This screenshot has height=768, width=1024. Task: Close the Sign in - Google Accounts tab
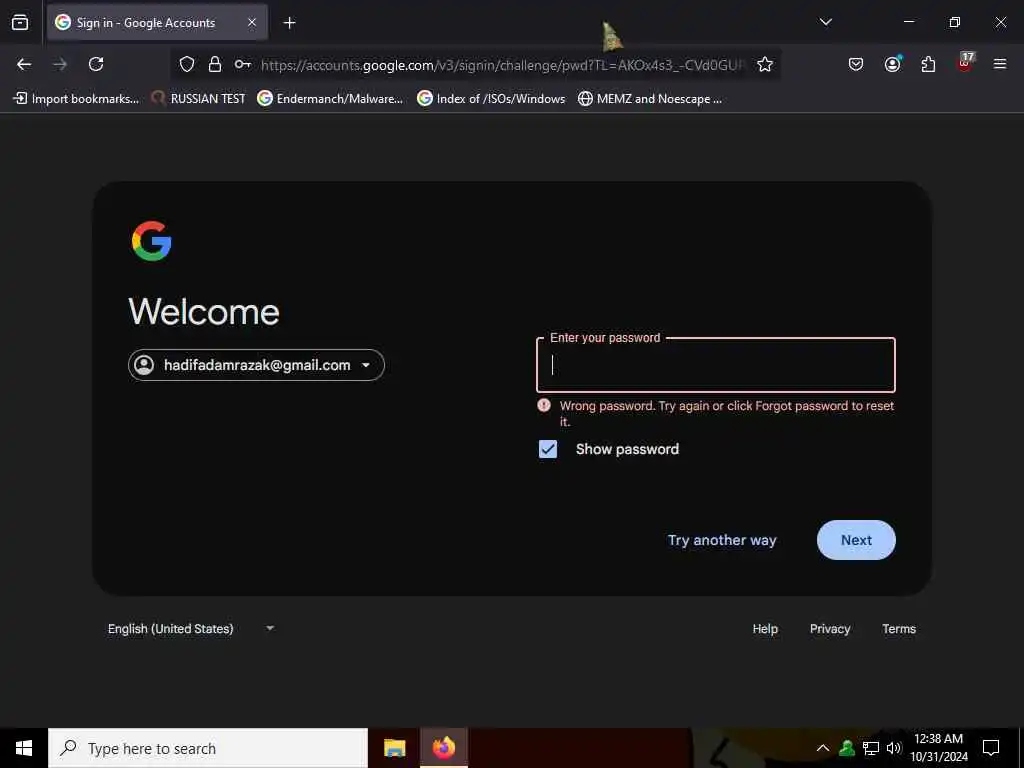[x=252, y=22]
